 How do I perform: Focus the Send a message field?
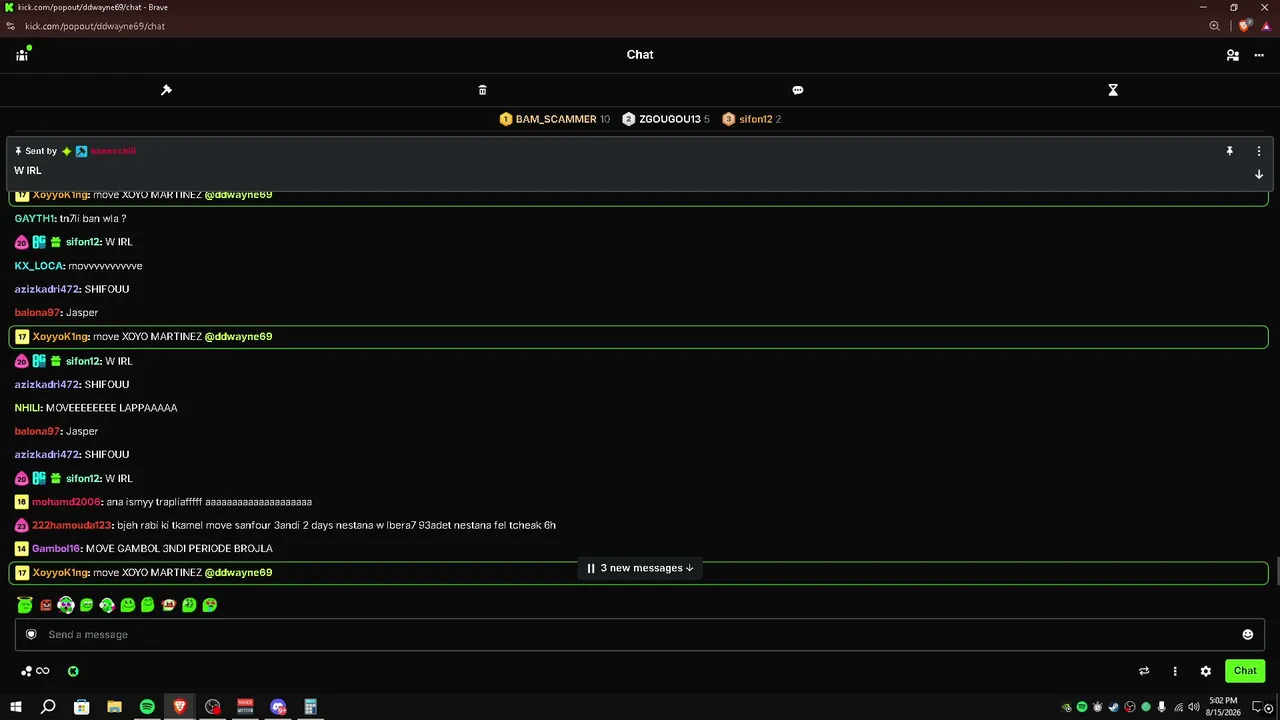[x=640, y=634]
